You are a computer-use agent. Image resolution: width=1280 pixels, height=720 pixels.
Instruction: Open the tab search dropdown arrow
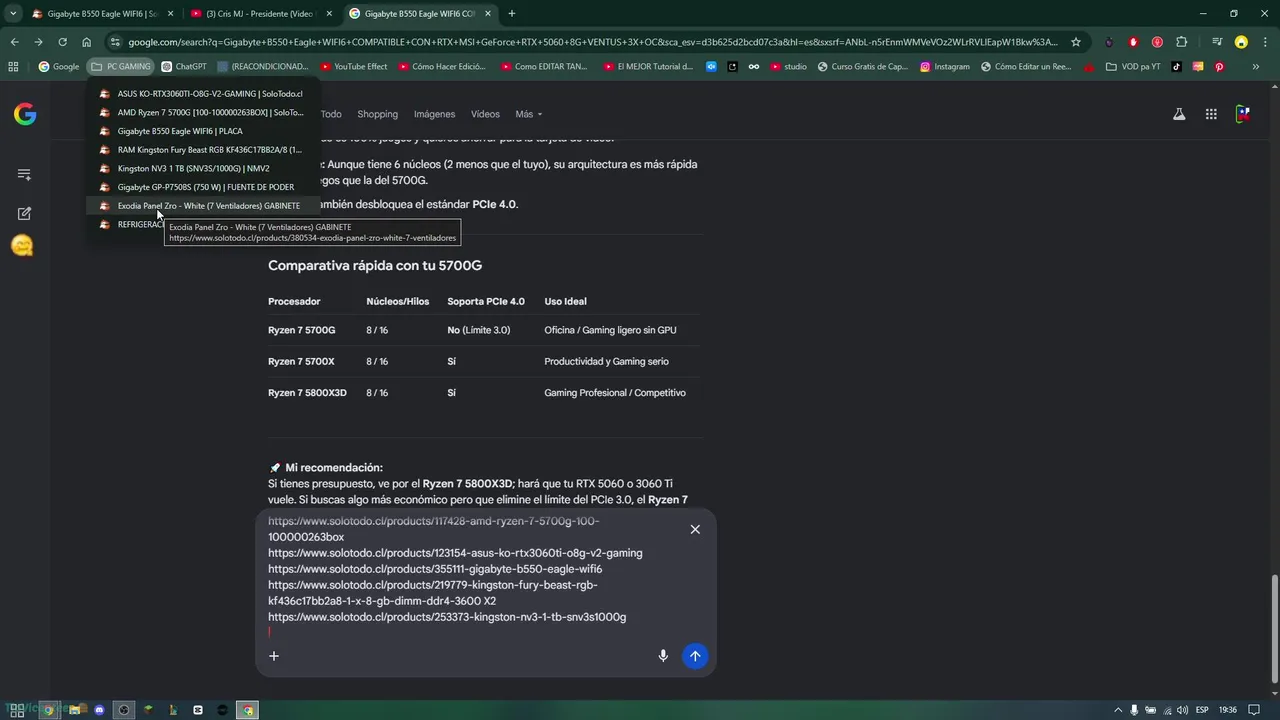coord(13,14)
